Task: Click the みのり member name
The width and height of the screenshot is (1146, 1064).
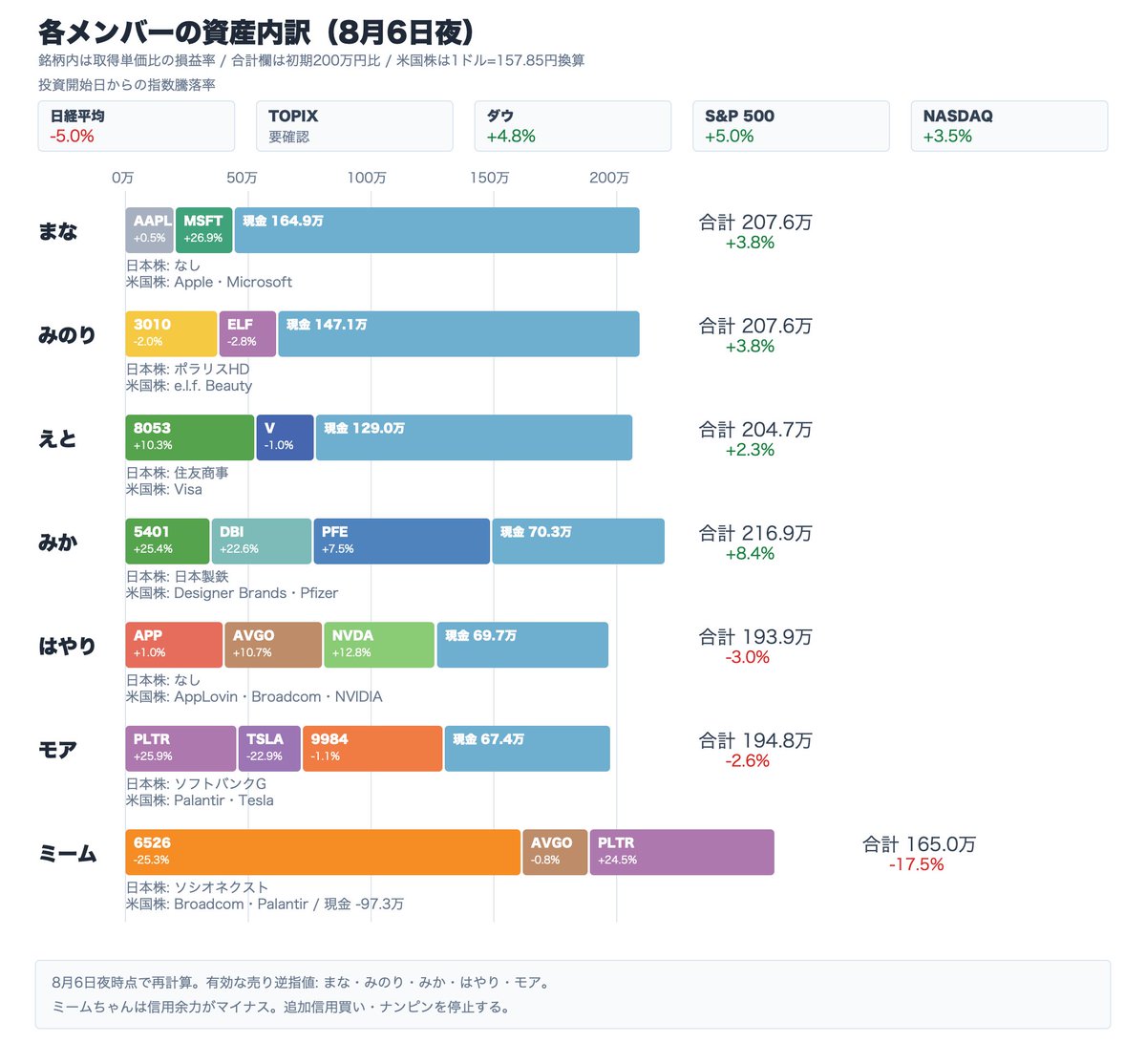Action: pyautogui.click(x=68, y=335)
